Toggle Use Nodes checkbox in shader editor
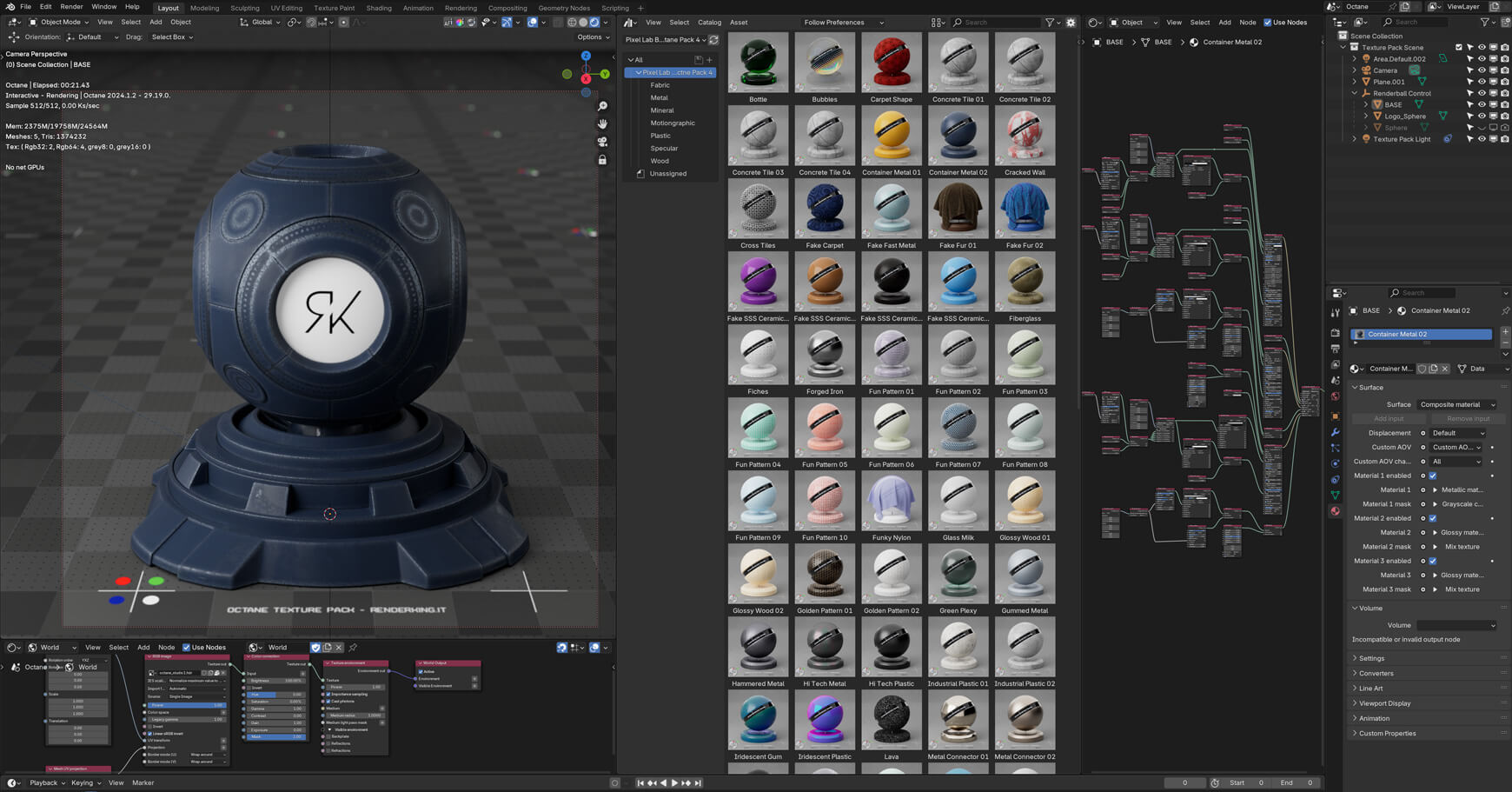 [1267, 23]
